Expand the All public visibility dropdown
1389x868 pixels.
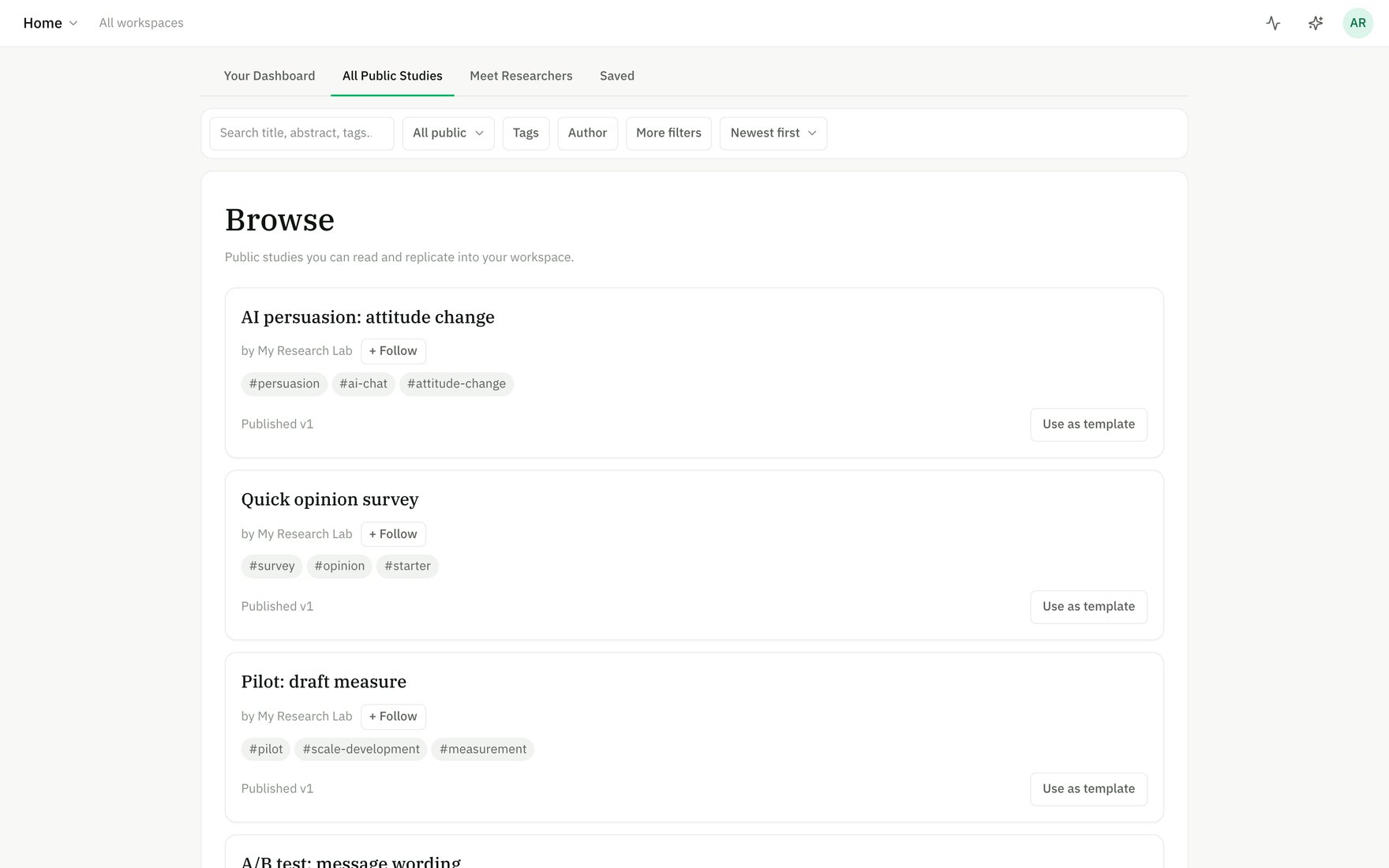pos(448,133)
